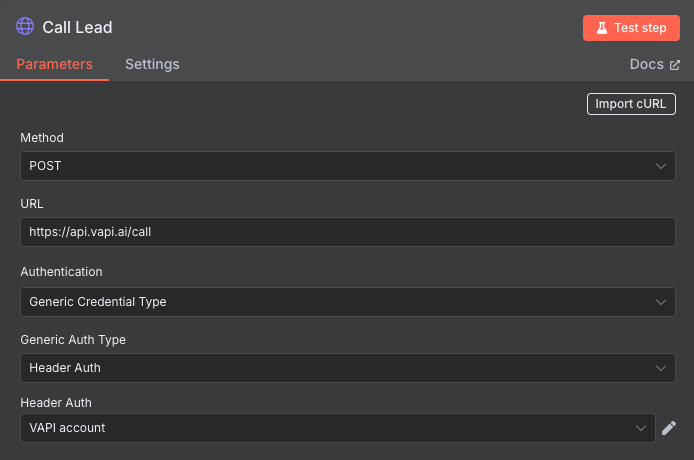Click chevron arrow in VAPI account field
This screenshot has width=694, height=460.
click(640, 428)
